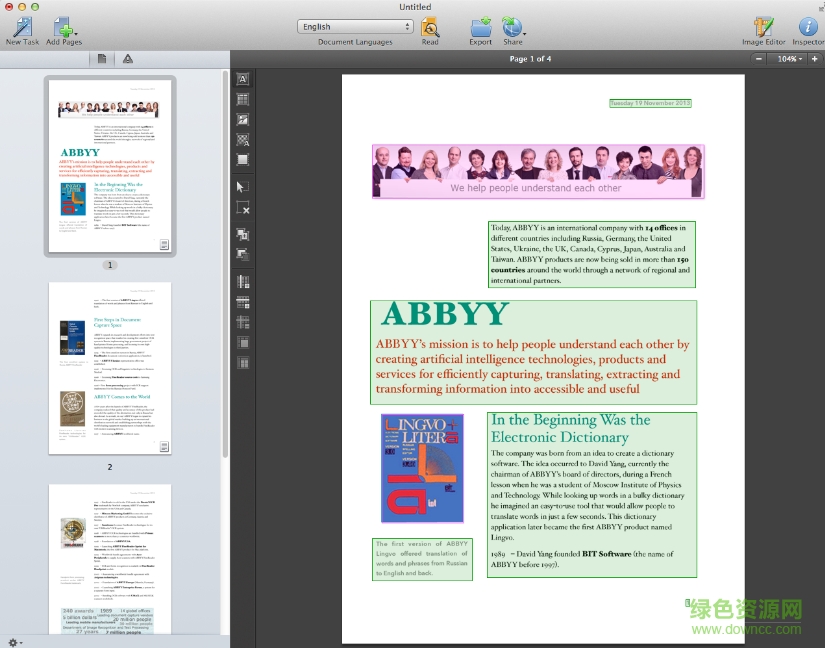Click the Add Pages toolbar item

click(64, 27)
